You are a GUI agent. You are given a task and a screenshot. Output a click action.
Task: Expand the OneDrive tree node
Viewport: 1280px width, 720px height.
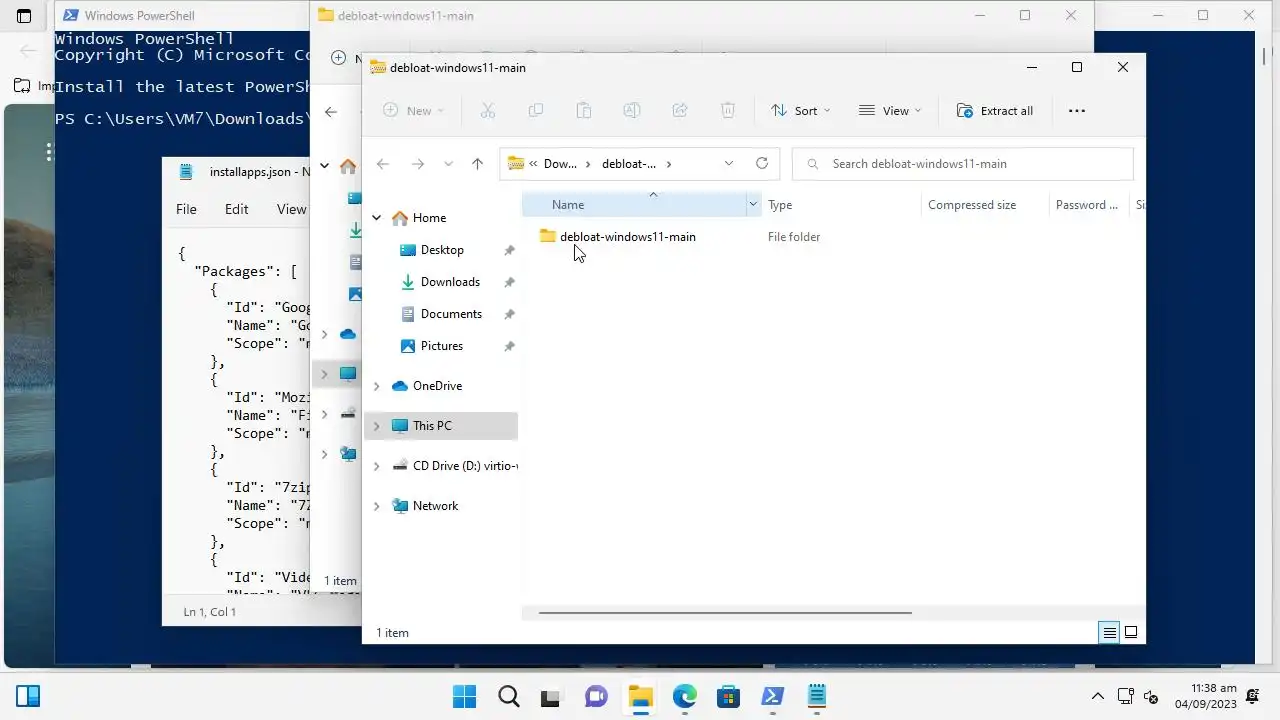click(x=377, y=386)
